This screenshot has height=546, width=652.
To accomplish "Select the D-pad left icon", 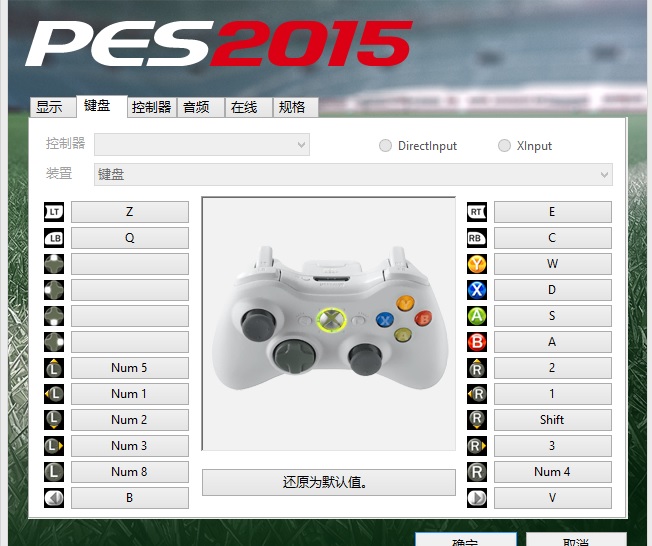I will [54, 290].
